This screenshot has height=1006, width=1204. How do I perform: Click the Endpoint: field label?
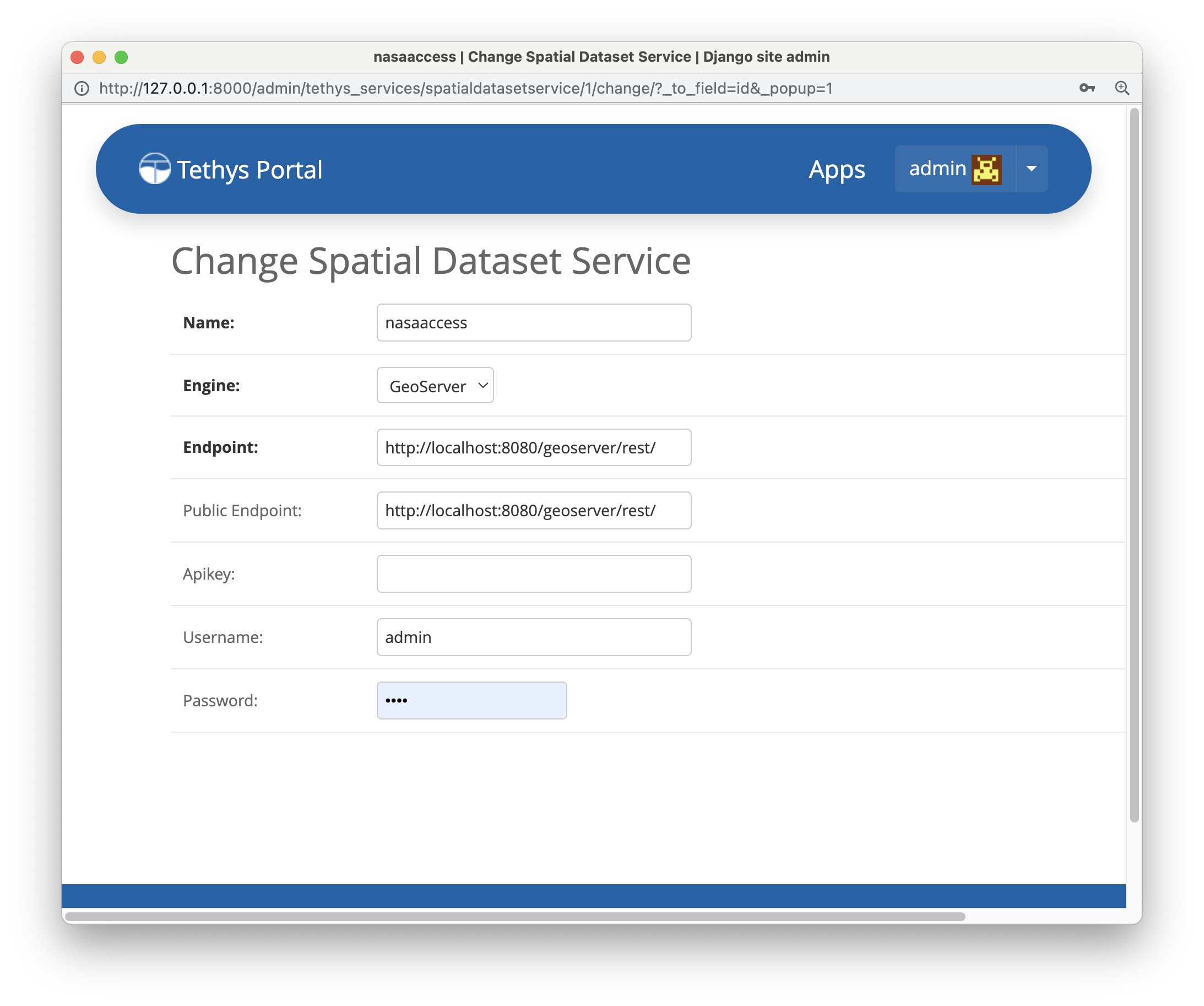[x=221, y=447]
